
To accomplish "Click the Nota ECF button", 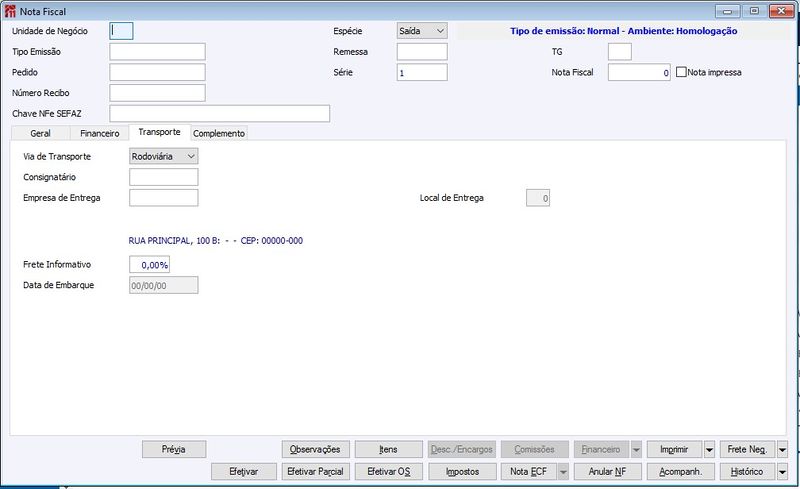I will click(x=529, y=472).
